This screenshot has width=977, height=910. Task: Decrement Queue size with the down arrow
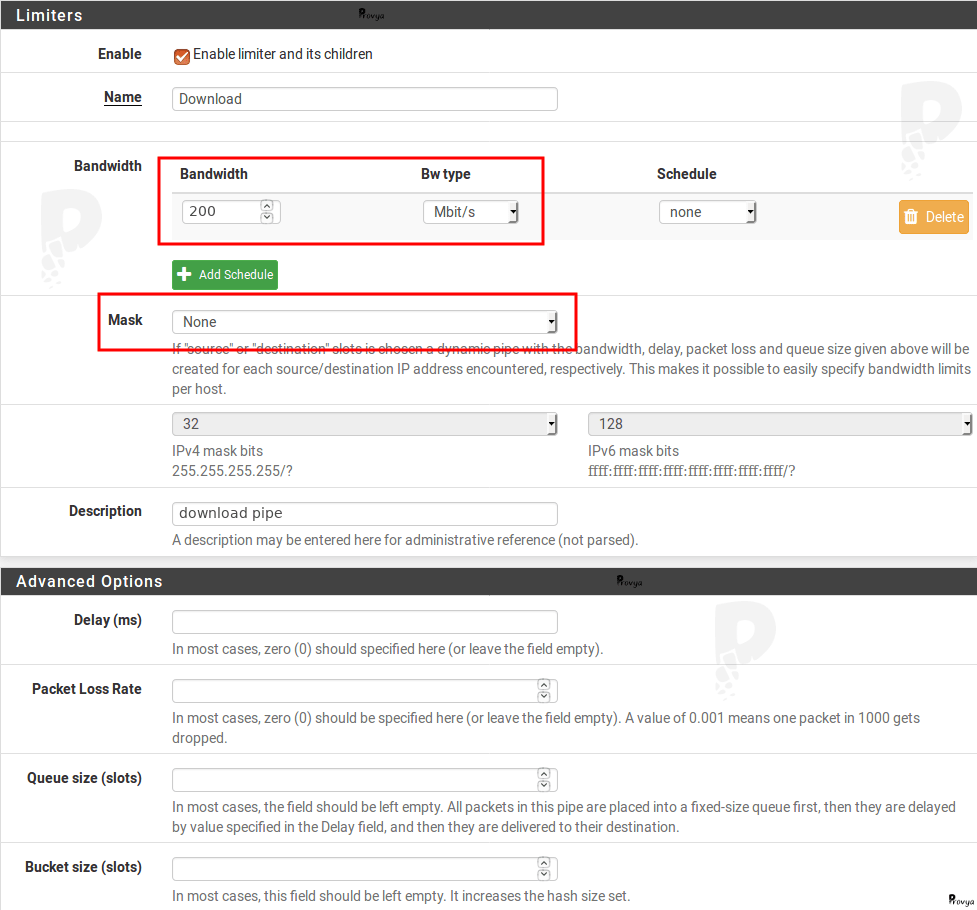[544, 785]
